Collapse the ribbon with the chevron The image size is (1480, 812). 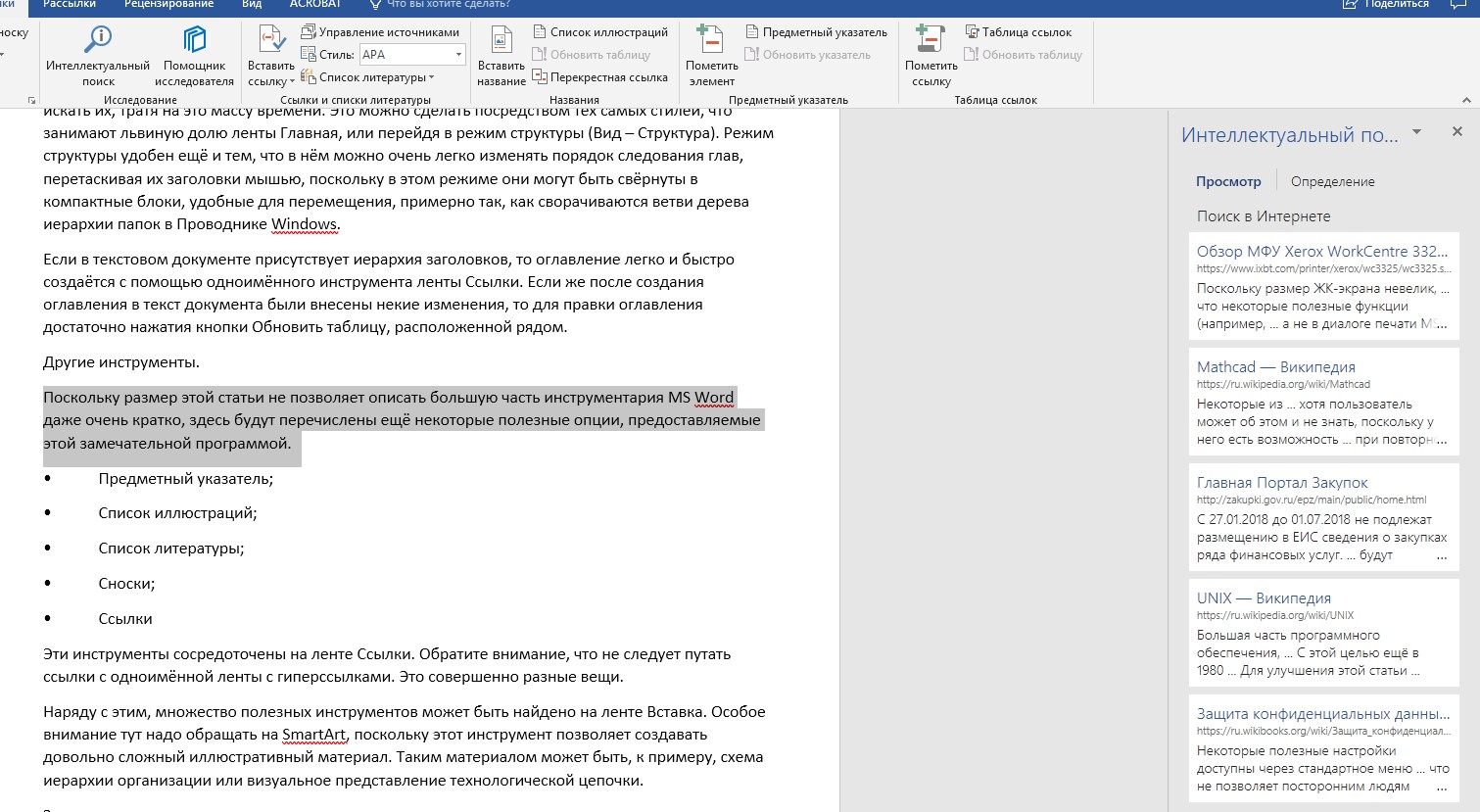click(1465, 100)
